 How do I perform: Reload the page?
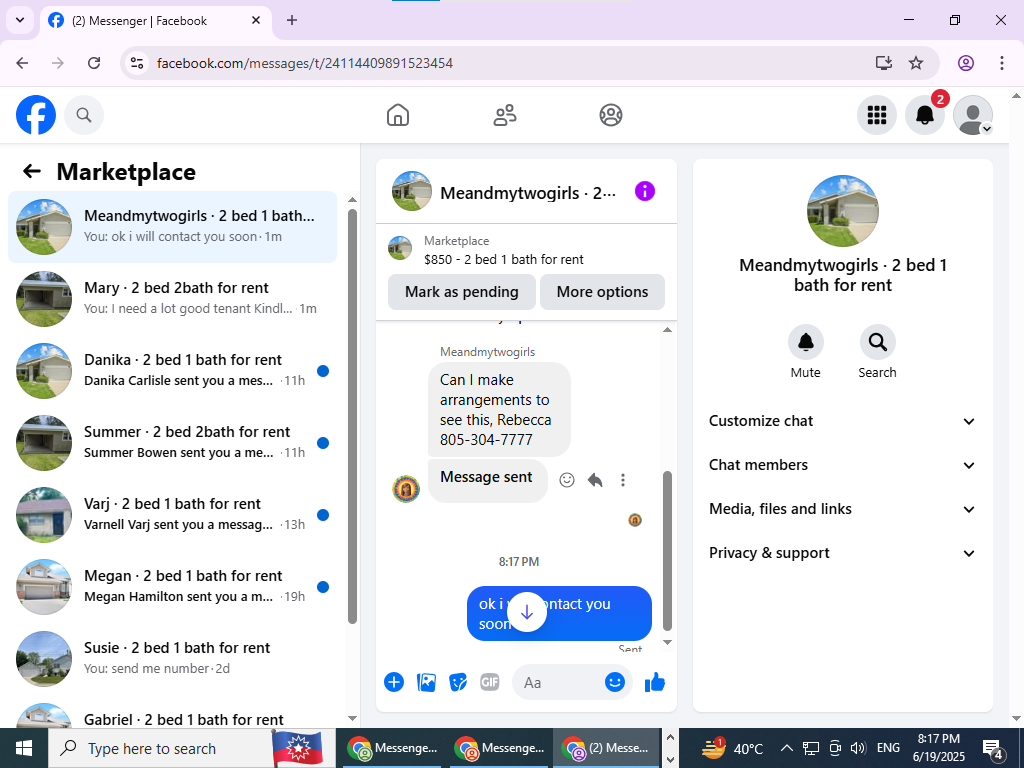point(94,63)
